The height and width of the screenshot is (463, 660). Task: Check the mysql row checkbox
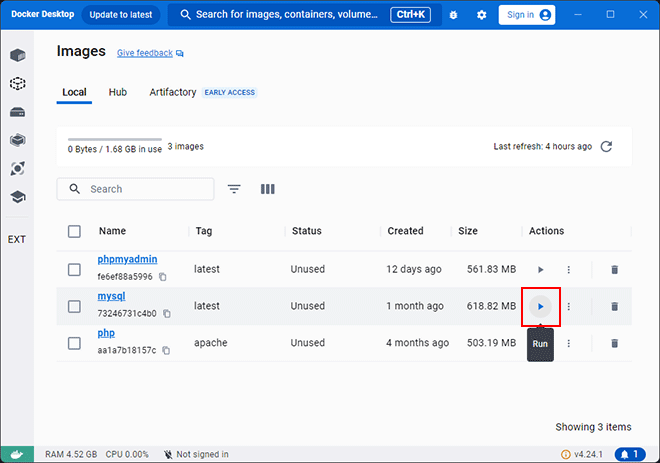[x=75, y=306]
